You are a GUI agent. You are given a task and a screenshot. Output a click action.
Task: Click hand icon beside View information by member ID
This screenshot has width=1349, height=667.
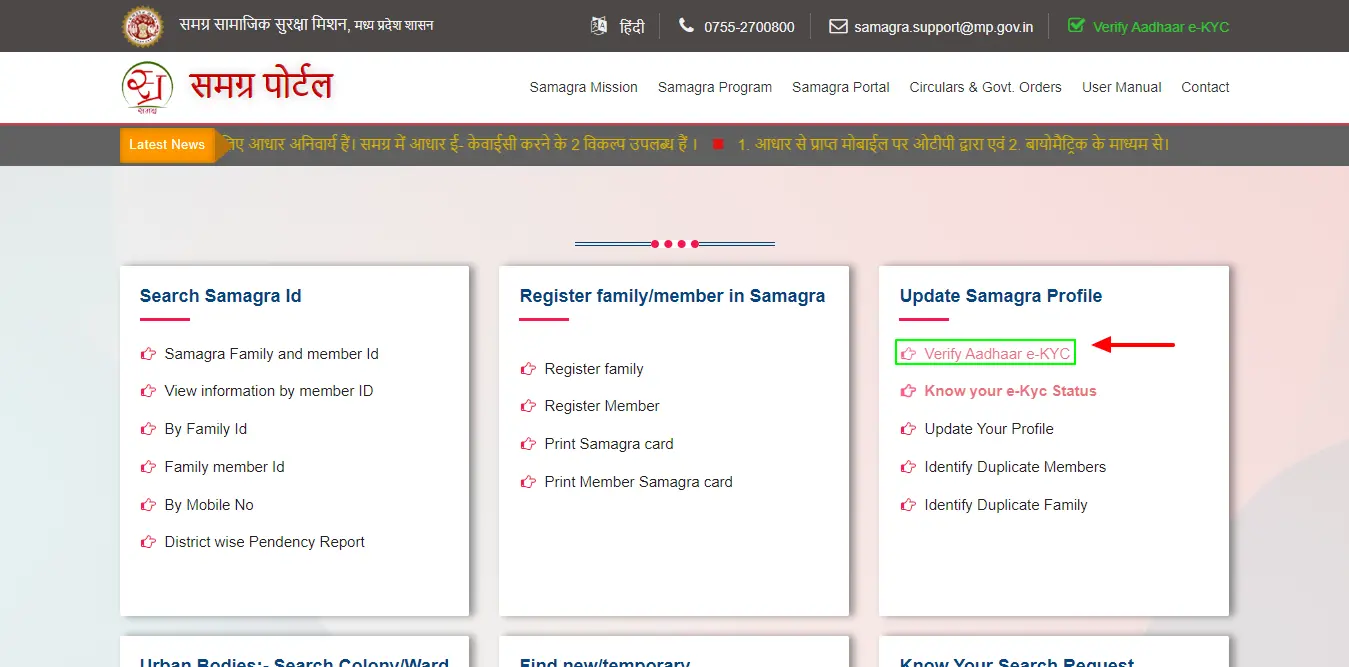pyautogui.click(x=148, y=391)
